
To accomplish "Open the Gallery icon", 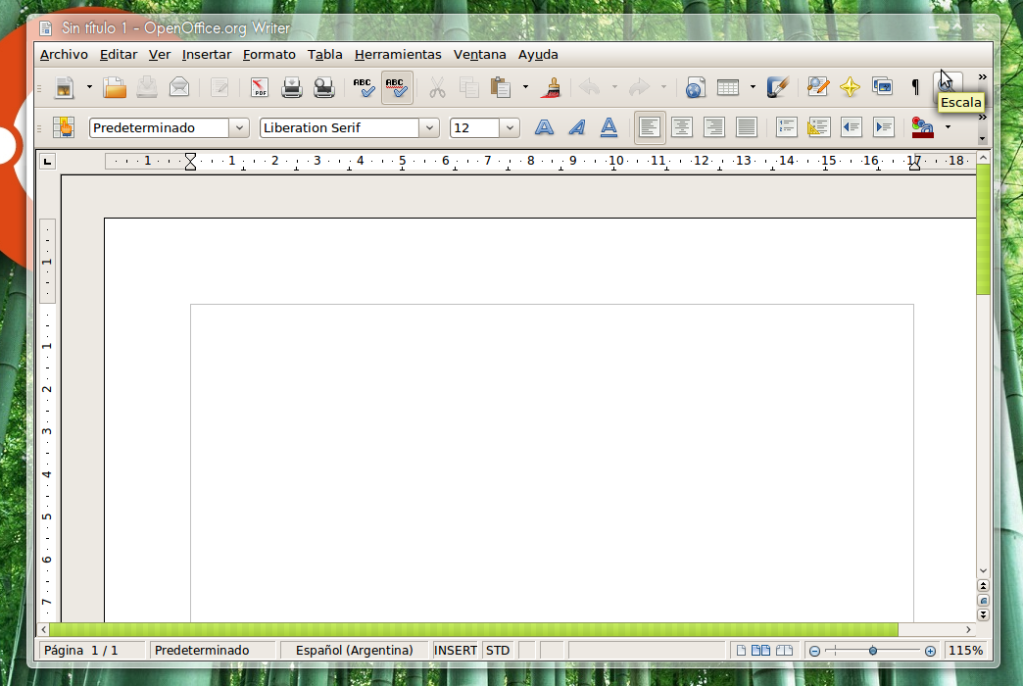I will click(x=882, y=87).
